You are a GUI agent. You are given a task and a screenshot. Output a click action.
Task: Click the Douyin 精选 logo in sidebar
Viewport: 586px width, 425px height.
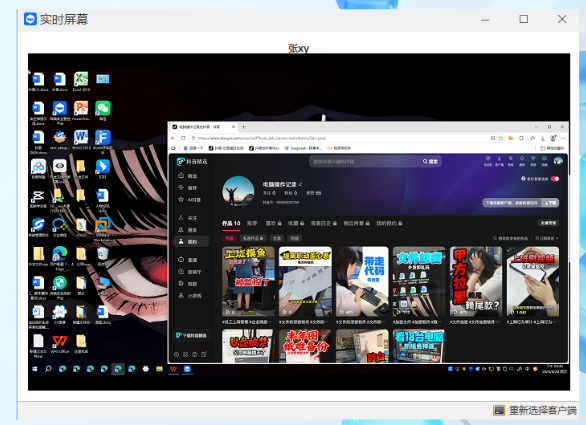[x=192, y=161]
